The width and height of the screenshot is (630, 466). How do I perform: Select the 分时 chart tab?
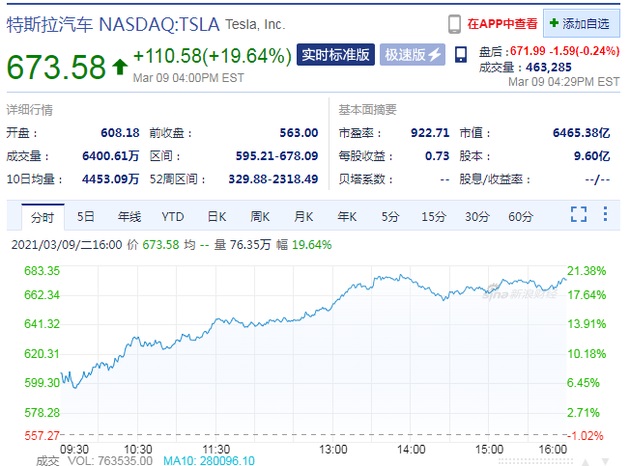click(x=41, y=216)
